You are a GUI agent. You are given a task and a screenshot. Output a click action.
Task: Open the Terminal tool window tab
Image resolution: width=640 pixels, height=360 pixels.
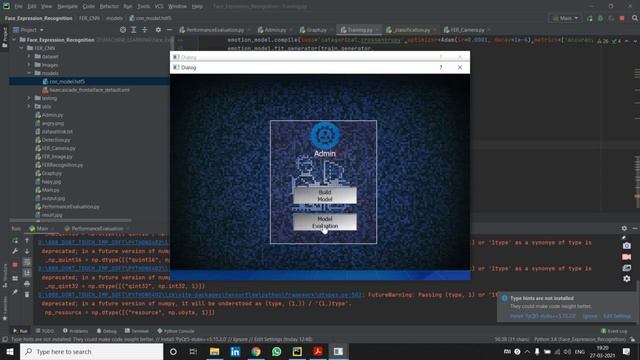137,331
